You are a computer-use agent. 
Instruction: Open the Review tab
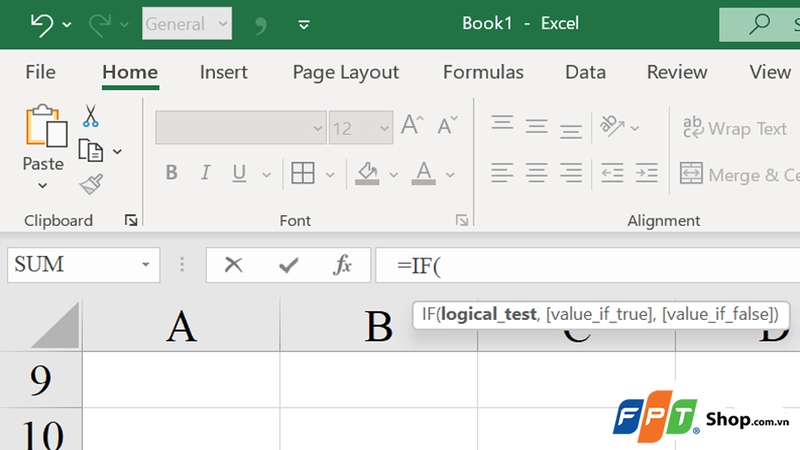point(677,72)
